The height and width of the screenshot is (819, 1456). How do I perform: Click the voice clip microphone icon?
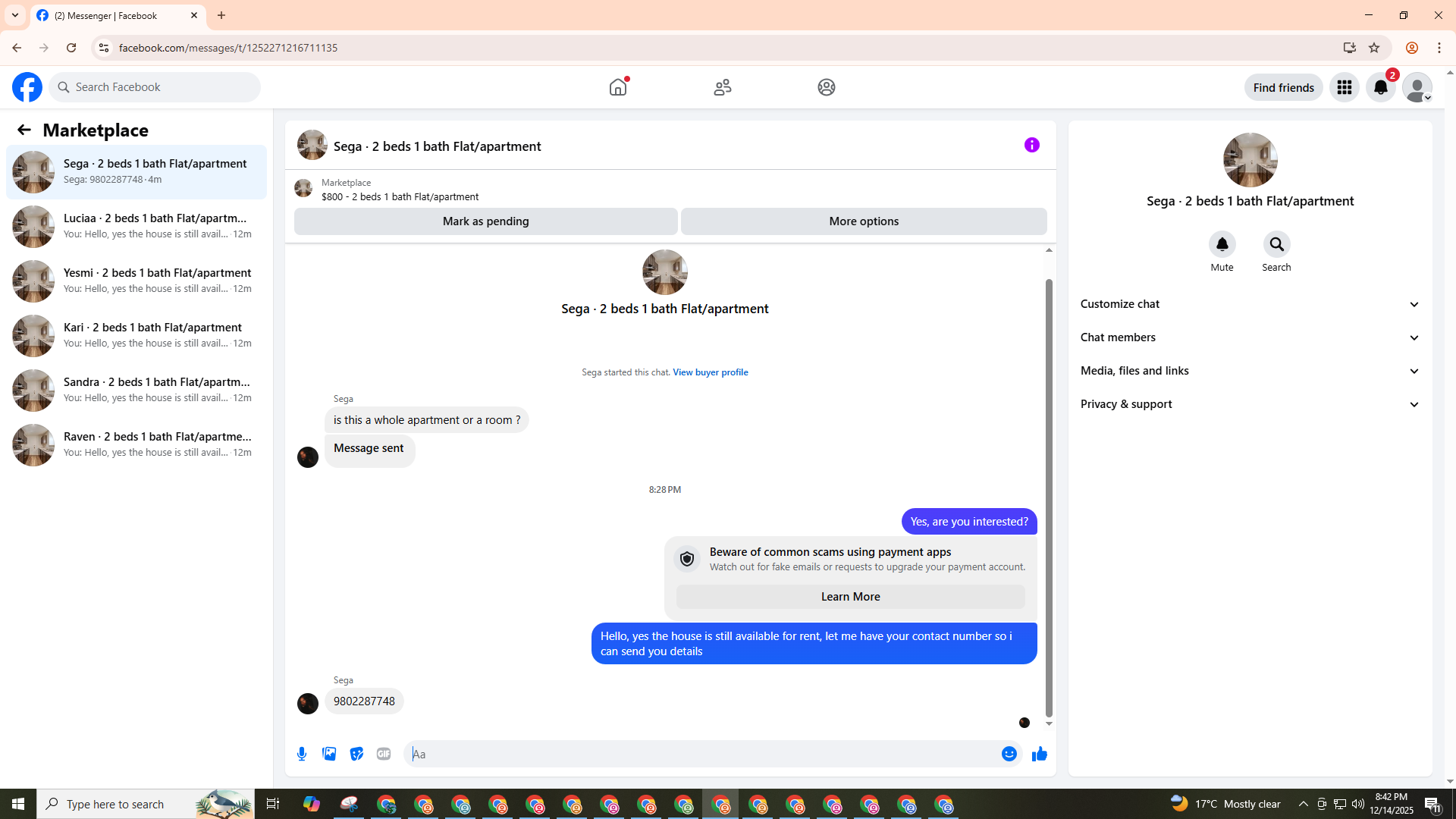point(302,754)
